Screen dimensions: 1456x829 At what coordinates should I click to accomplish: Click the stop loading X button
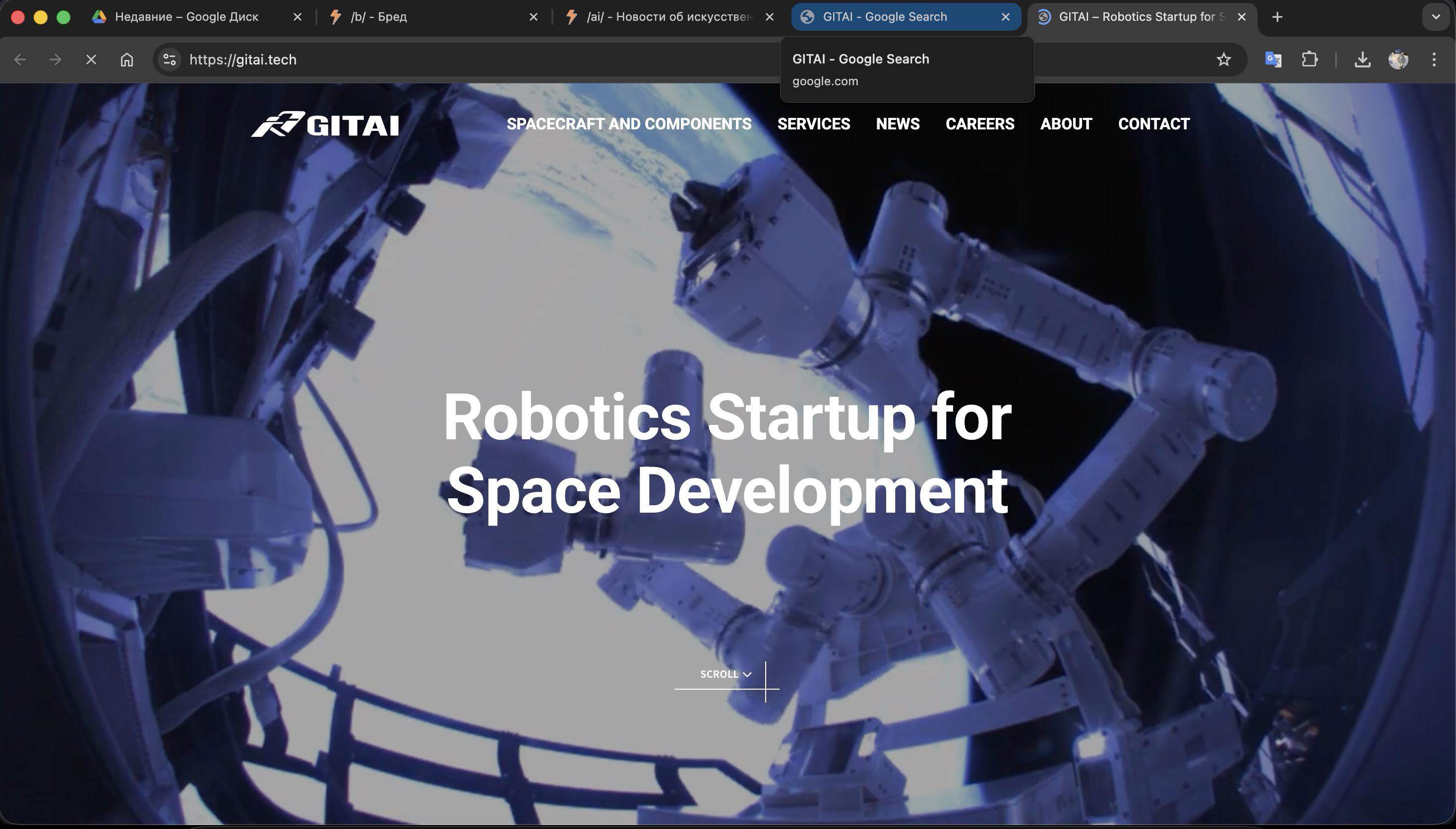[91, 59]
